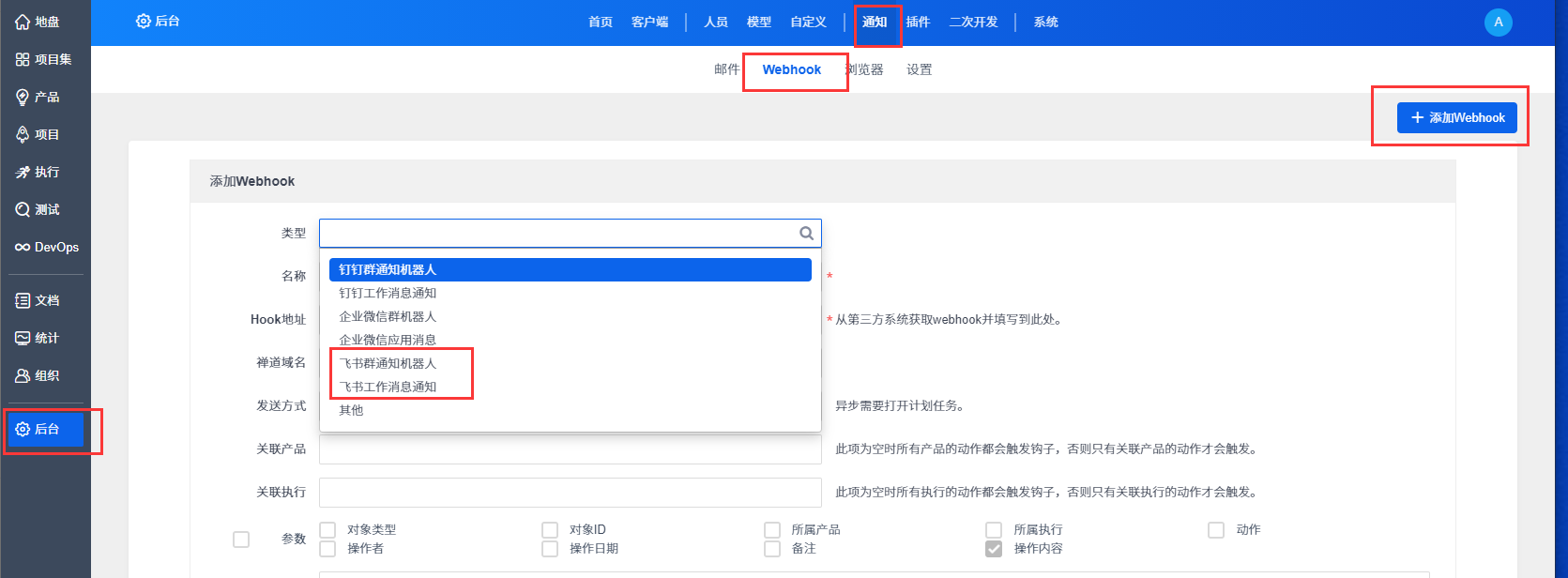
Task: Switch to the 邮件 tab
Action: click(726, 69)
